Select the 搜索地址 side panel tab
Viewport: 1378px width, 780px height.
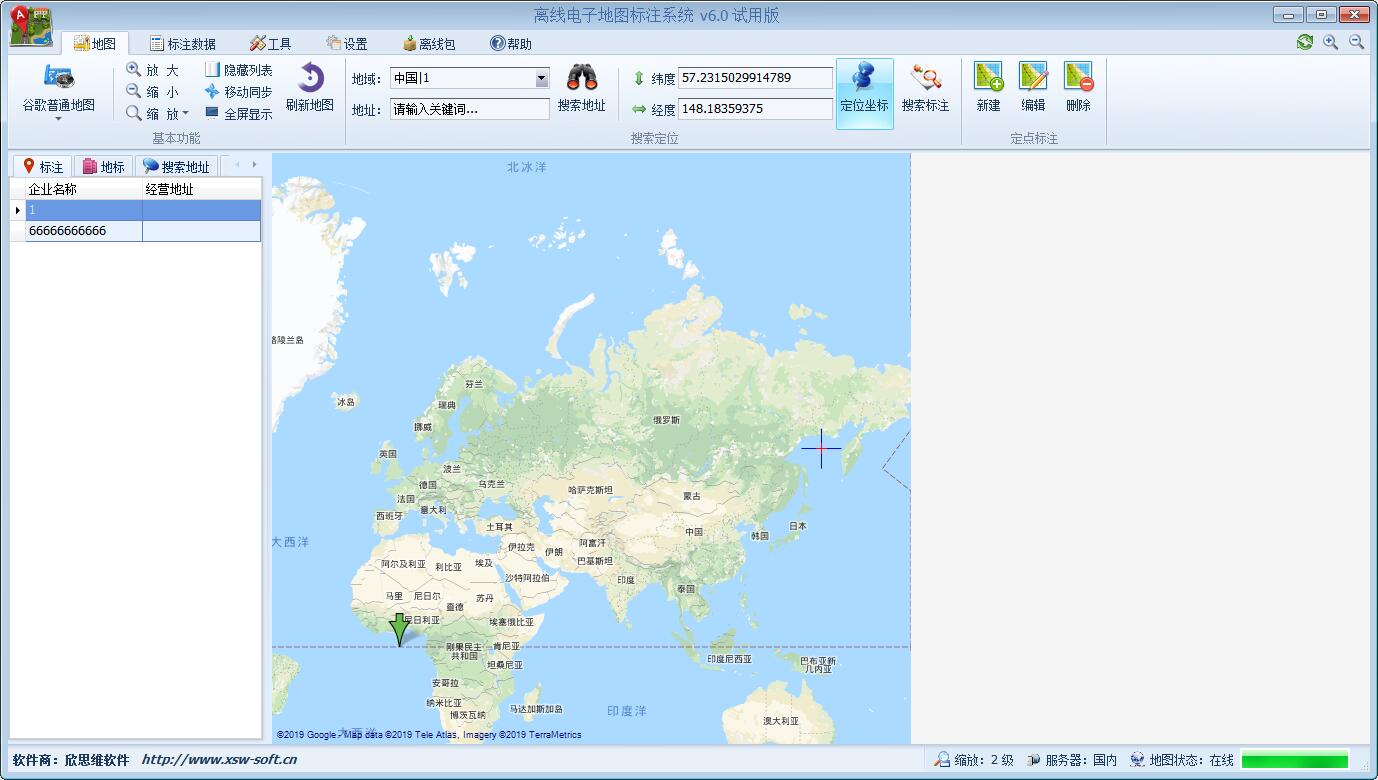(176, 167)
